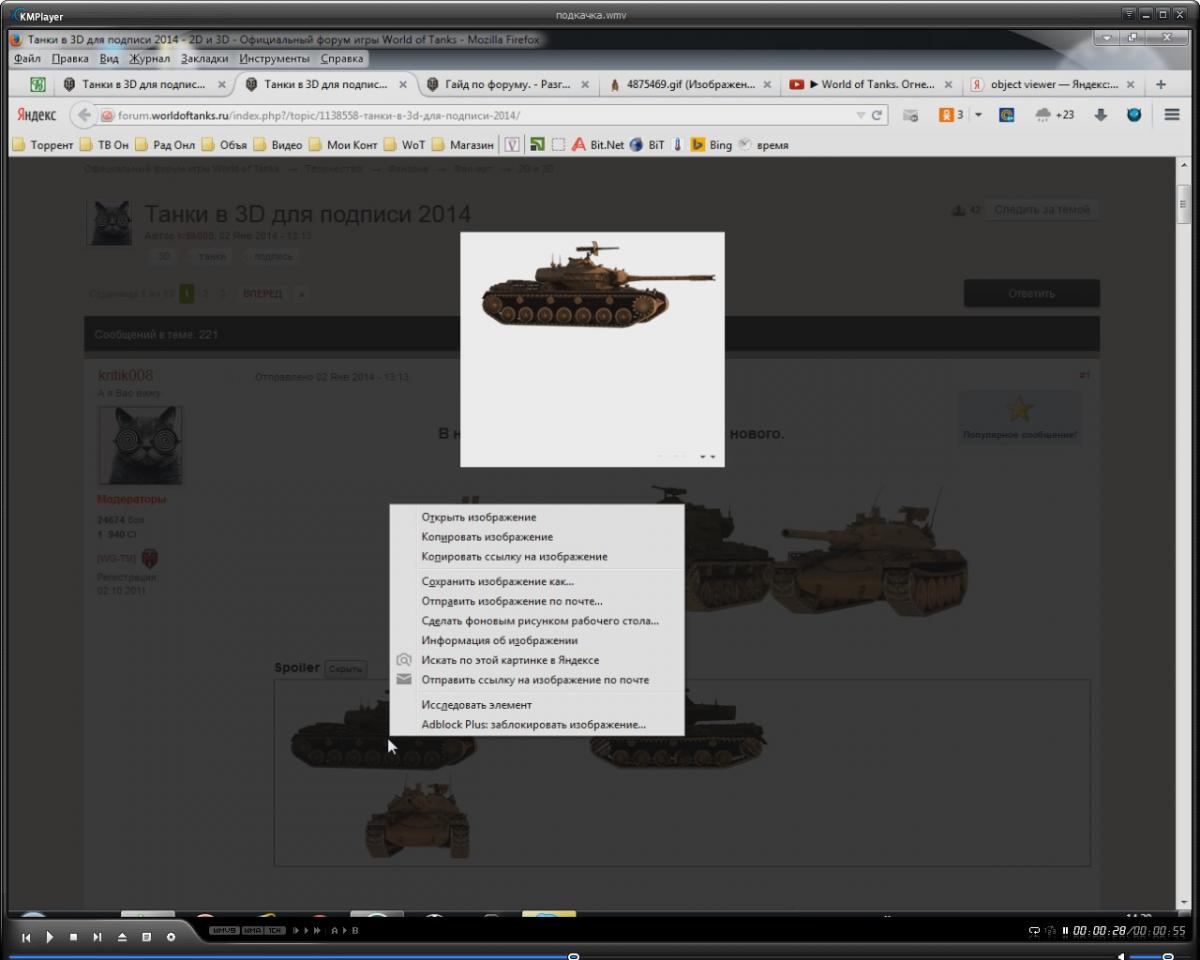
Task: Click the KMPlayer volume slider knob
Action: [x=1167, y=956]
